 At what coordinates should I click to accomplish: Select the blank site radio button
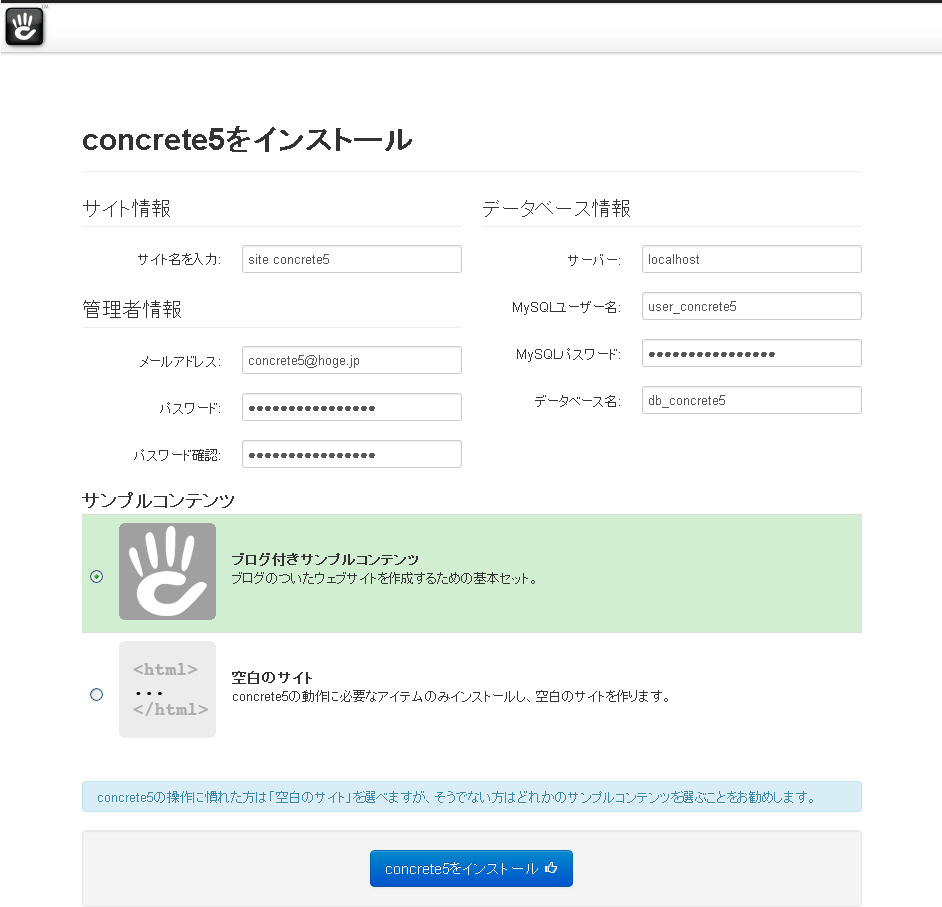pyautogui.click(x=96, y=694)
